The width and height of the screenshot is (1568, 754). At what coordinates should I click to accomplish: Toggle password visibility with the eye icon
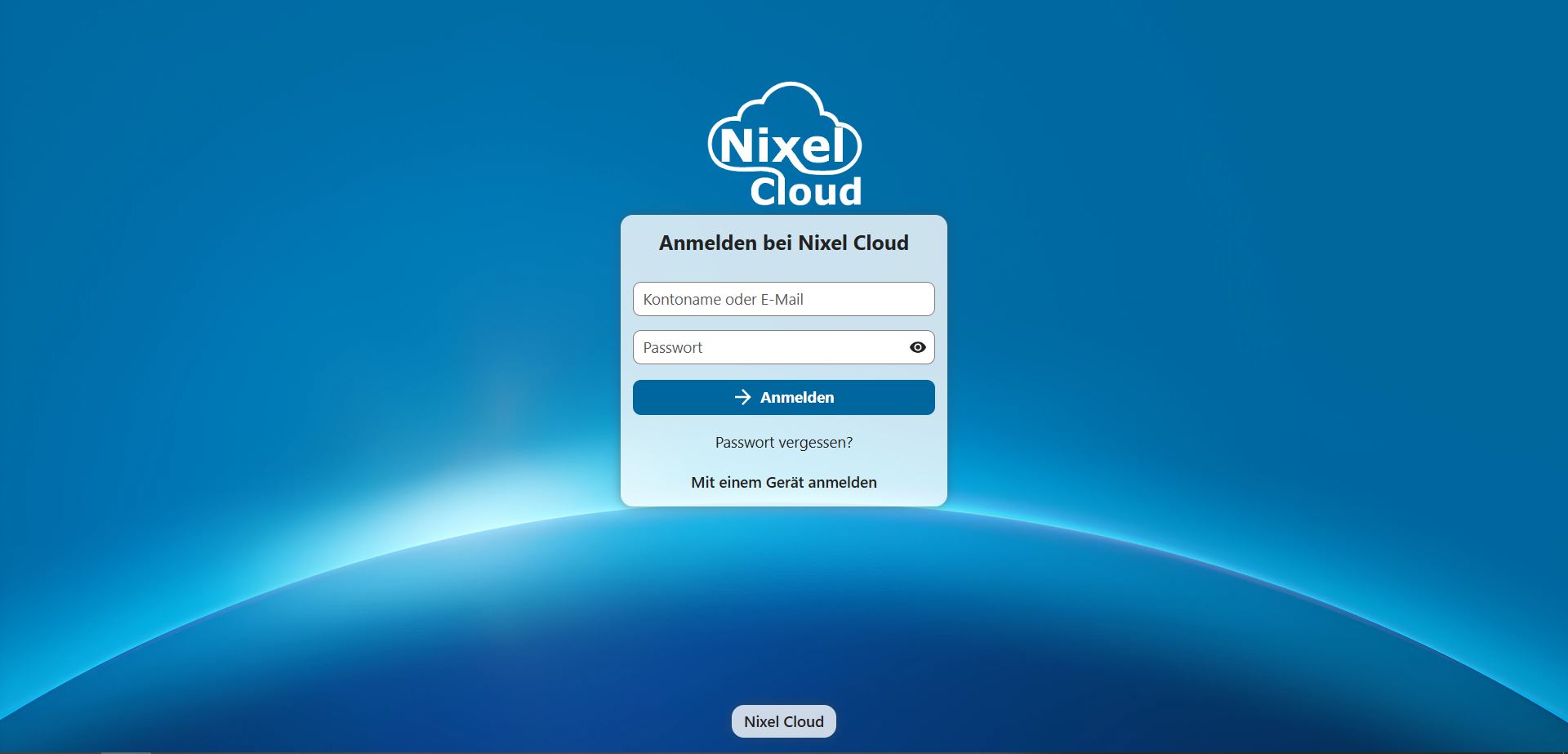917,347
